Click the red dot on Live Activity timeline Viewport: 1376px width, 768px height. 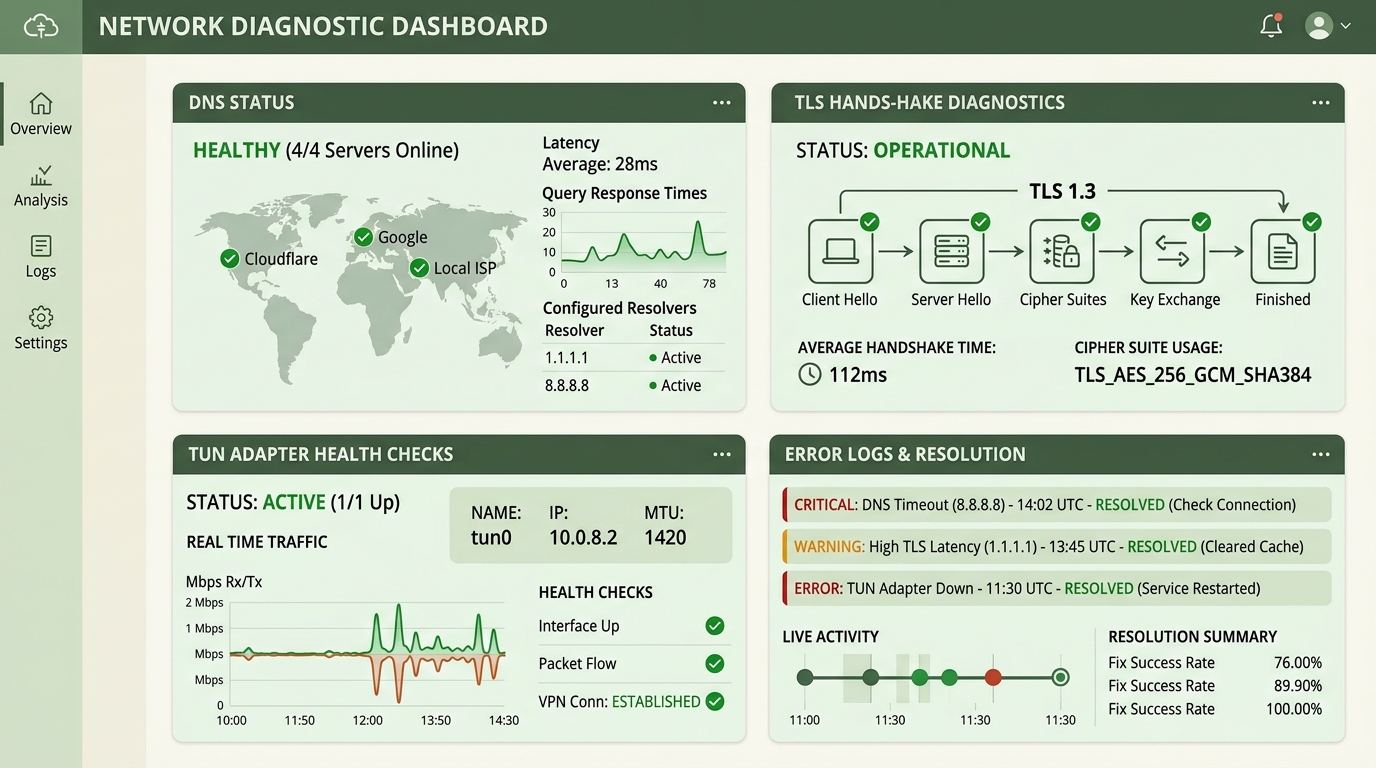pyautogui.click(x=993, y=678)
